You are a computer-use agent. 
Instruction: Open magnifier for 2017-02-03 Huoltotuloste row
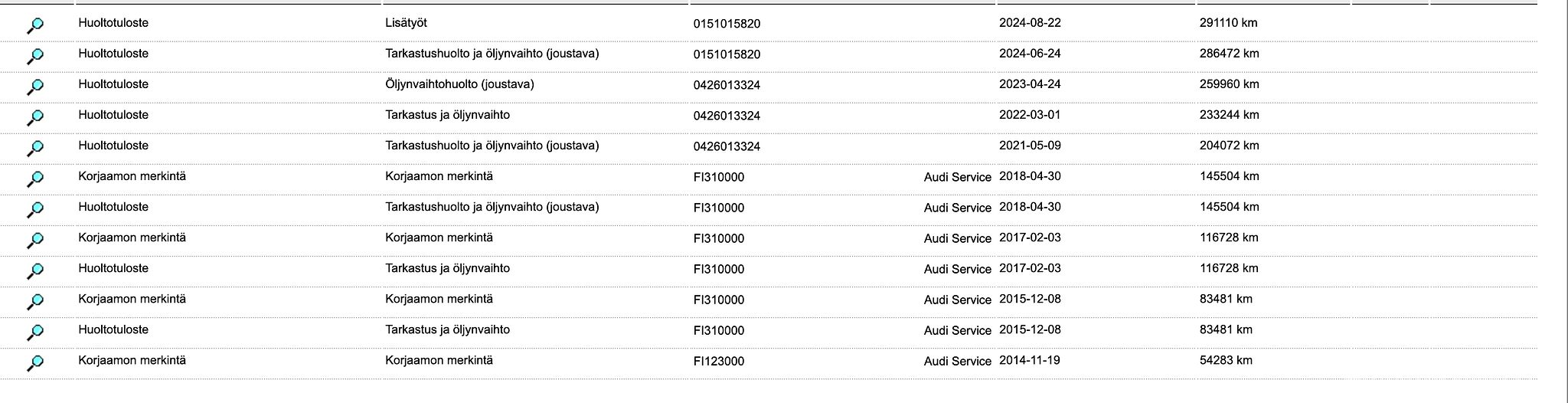pyautogui.click(x=35, y=271)
